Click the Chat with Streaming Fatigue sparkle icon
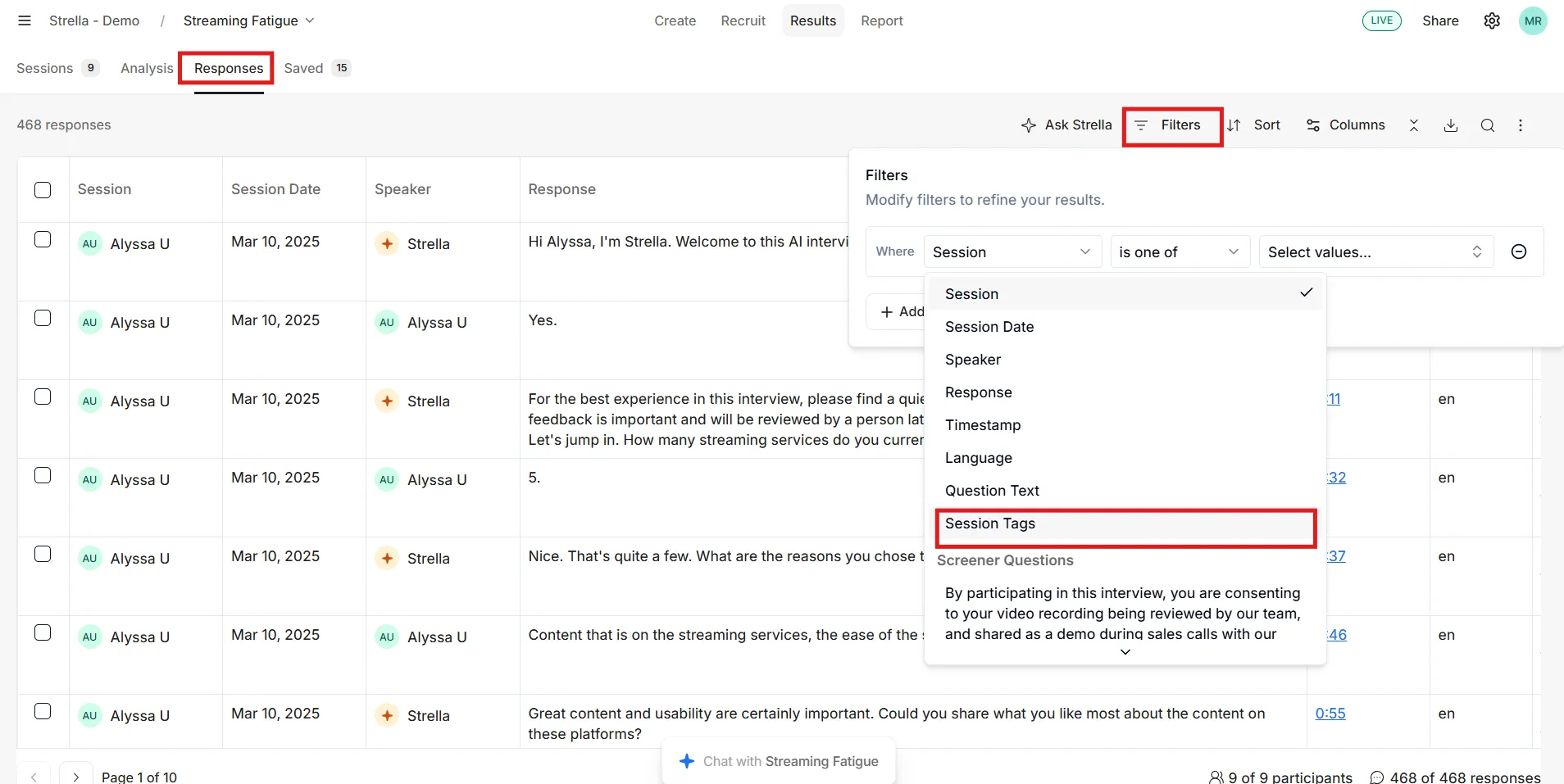This screenshot has width=1564, height=784. pos(687,761)
